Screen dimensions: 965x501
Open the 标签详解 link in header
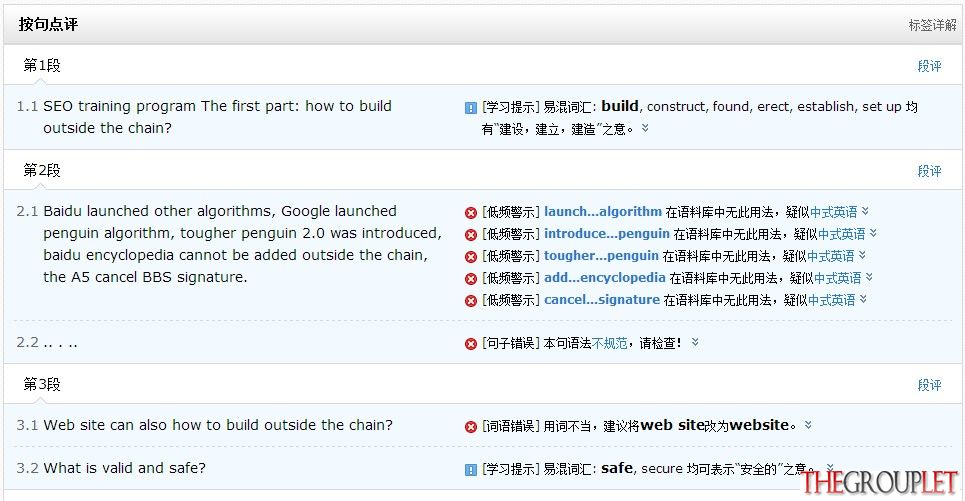(x=932, y=25)
